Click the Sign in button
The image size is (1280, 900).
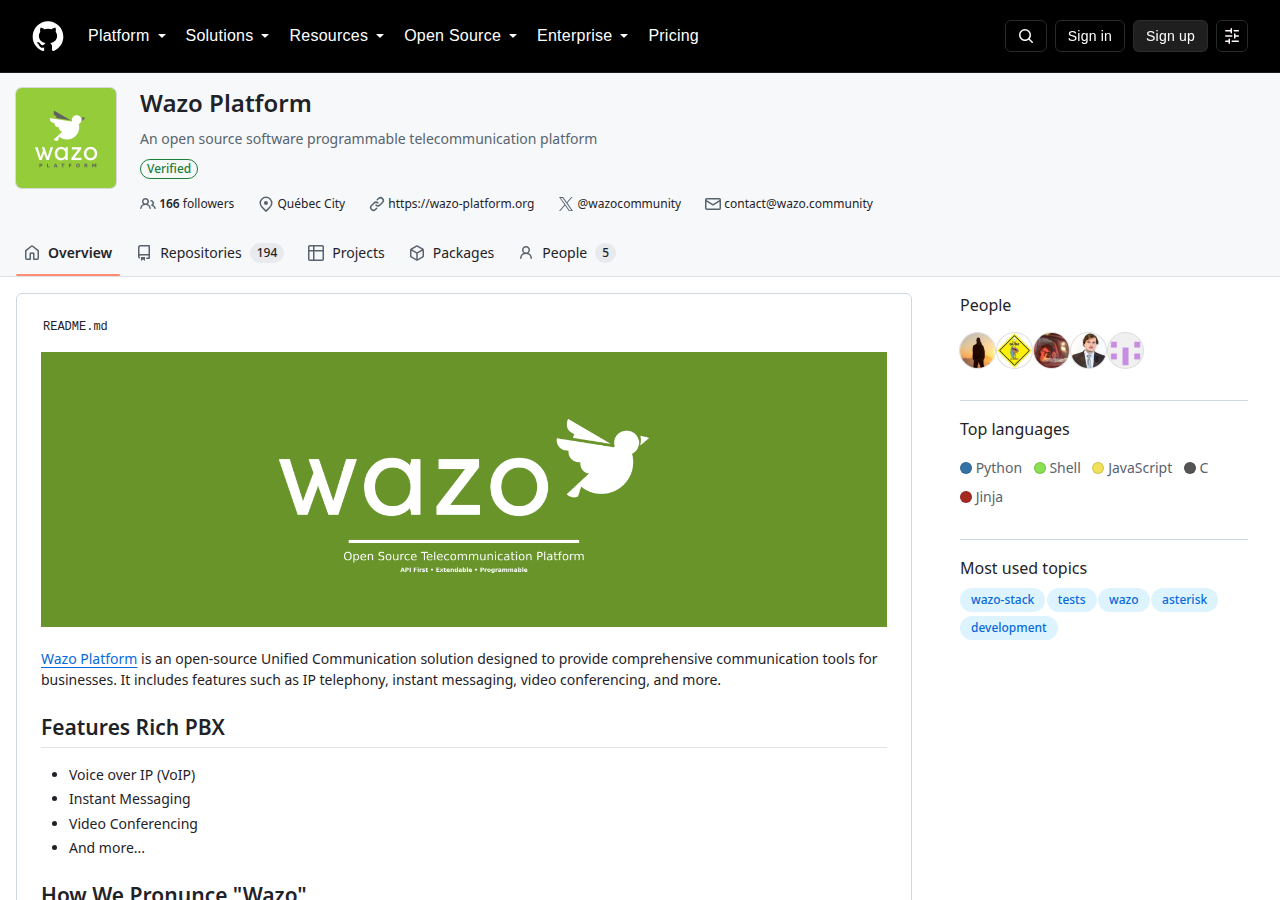coord(1089,36)
